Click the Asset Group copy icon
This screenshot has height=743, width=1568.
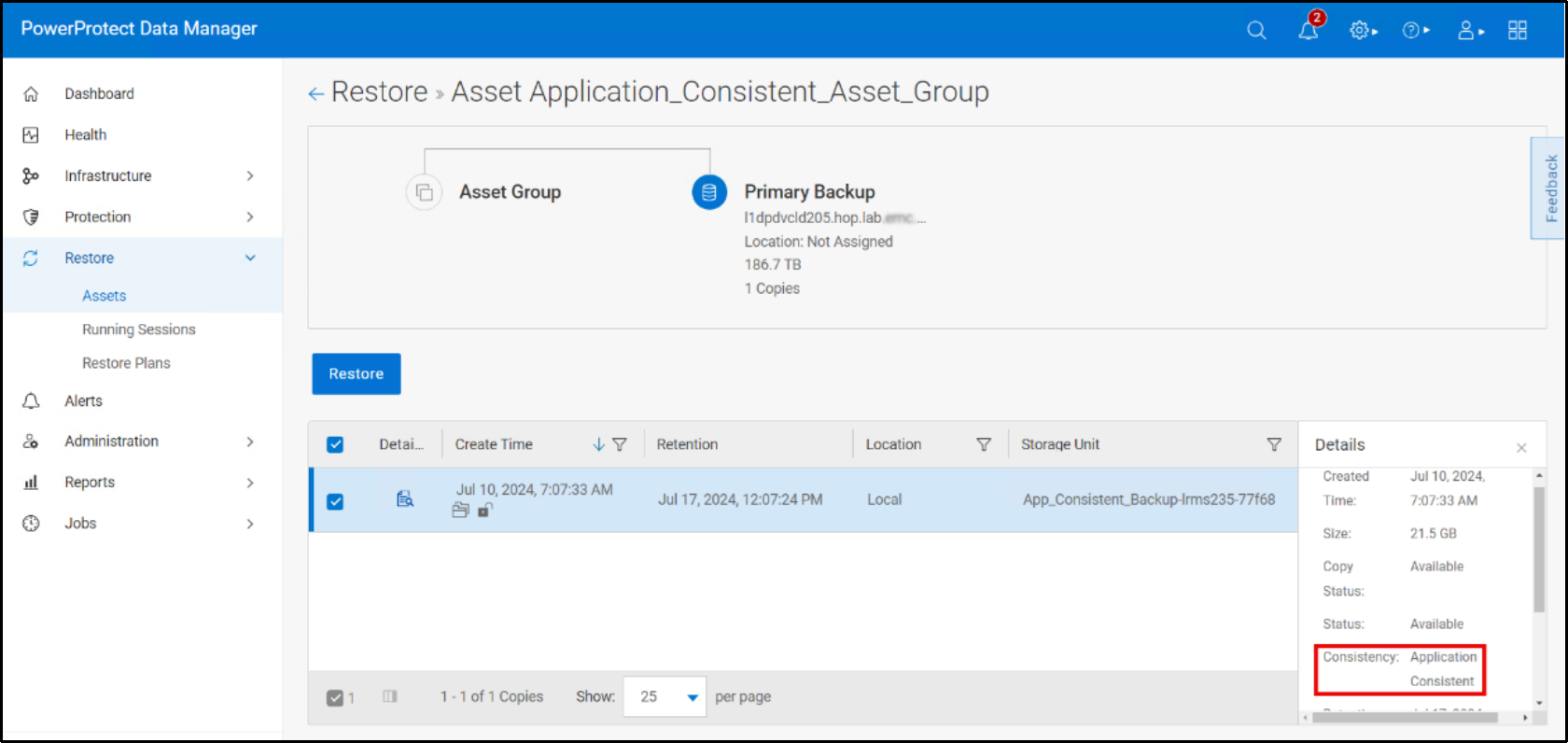coord(424,192)
